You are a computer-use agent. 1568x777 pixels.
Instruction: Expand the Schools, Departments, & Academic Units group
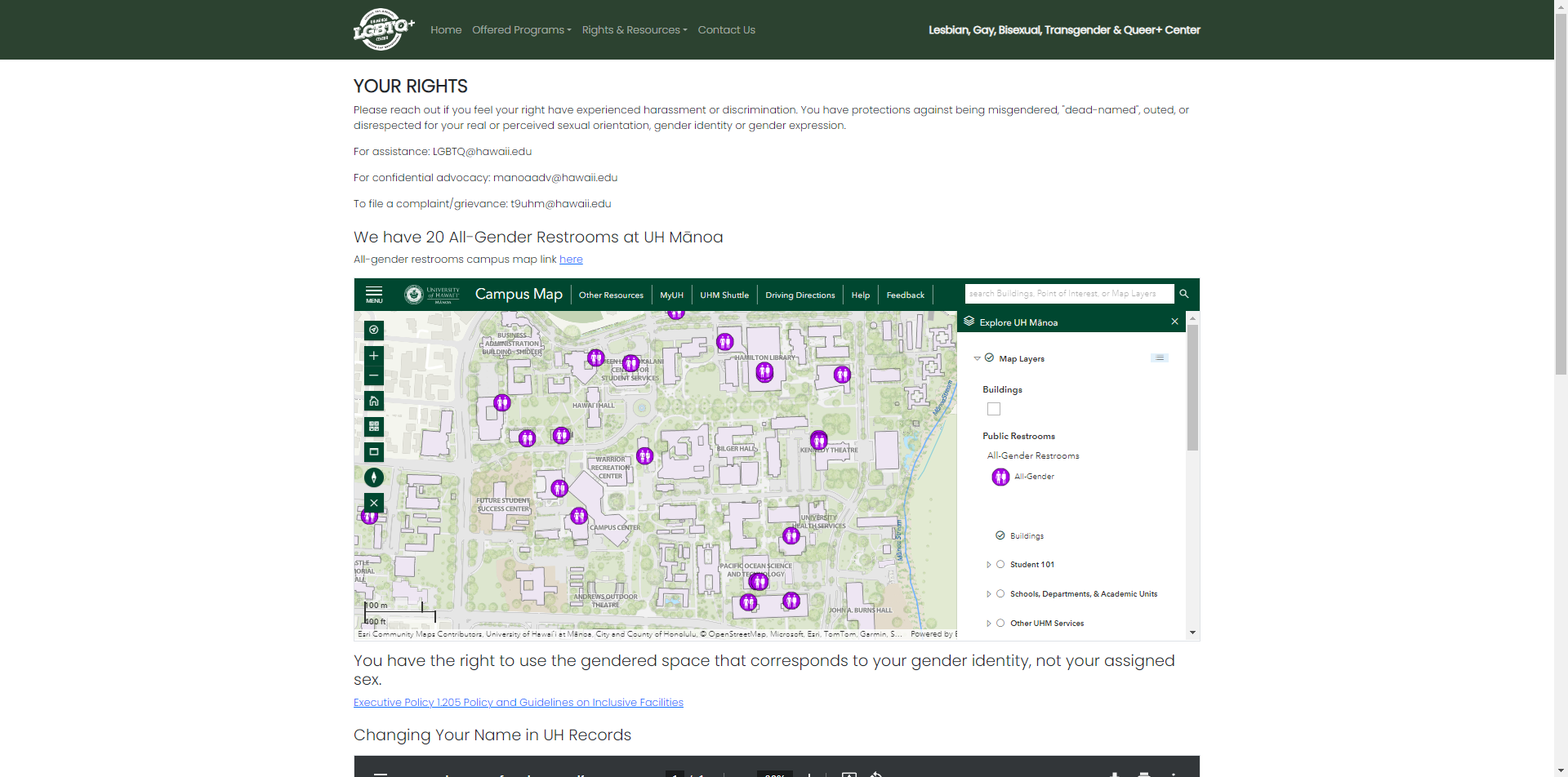(988, 594)
